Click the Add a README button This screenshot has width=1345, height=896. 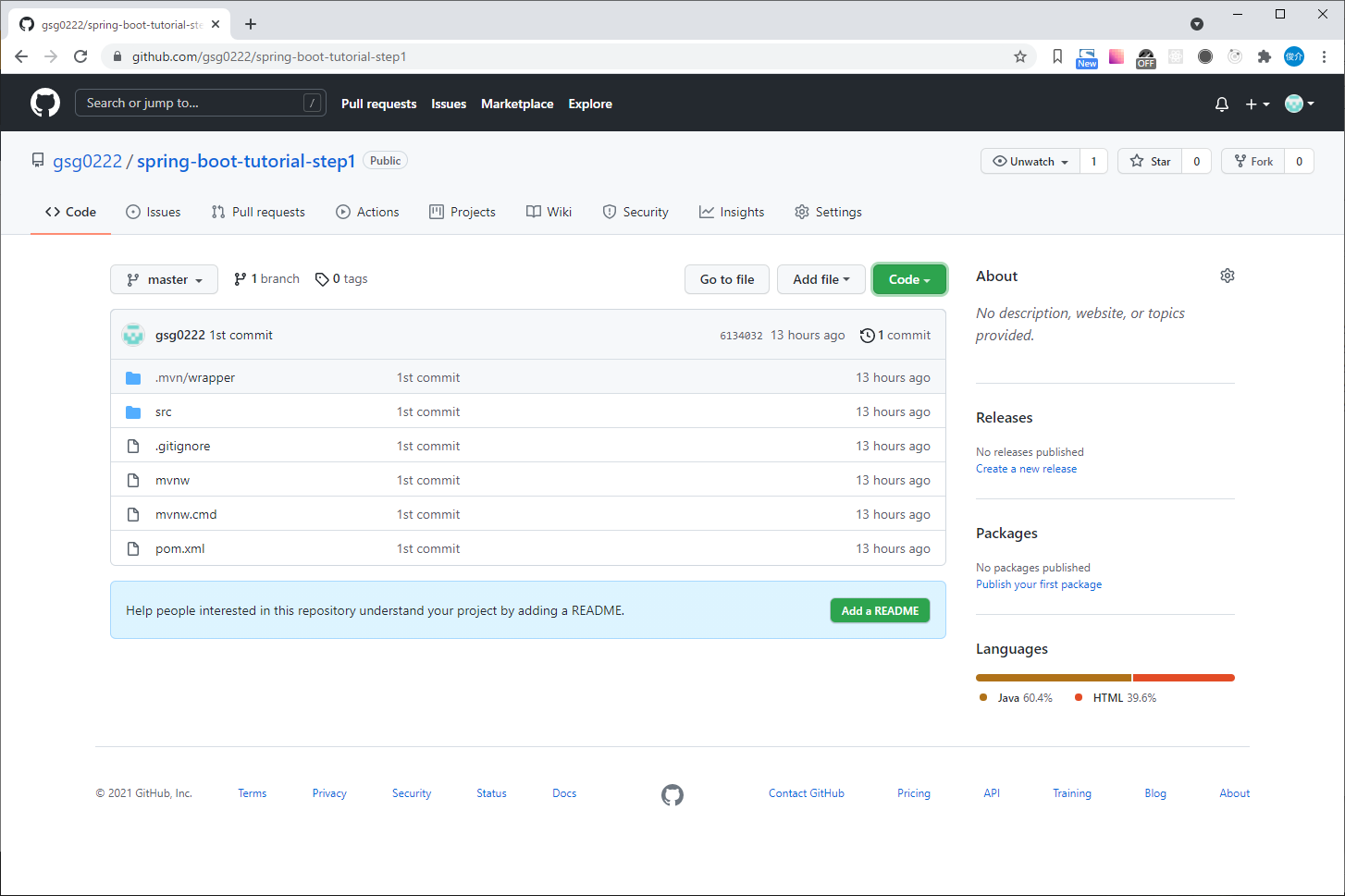coord(880,610)
